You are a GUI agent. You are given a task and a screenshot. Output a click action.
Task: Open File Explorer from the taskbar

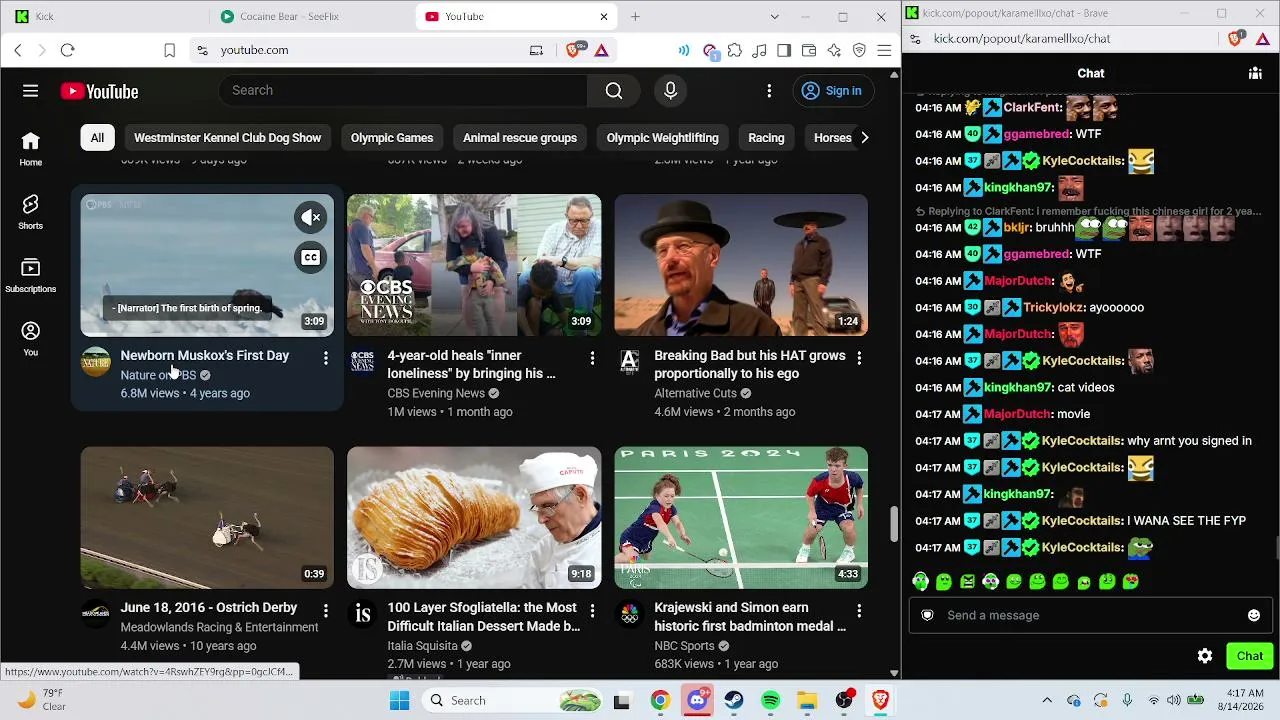tap(808, 701)
